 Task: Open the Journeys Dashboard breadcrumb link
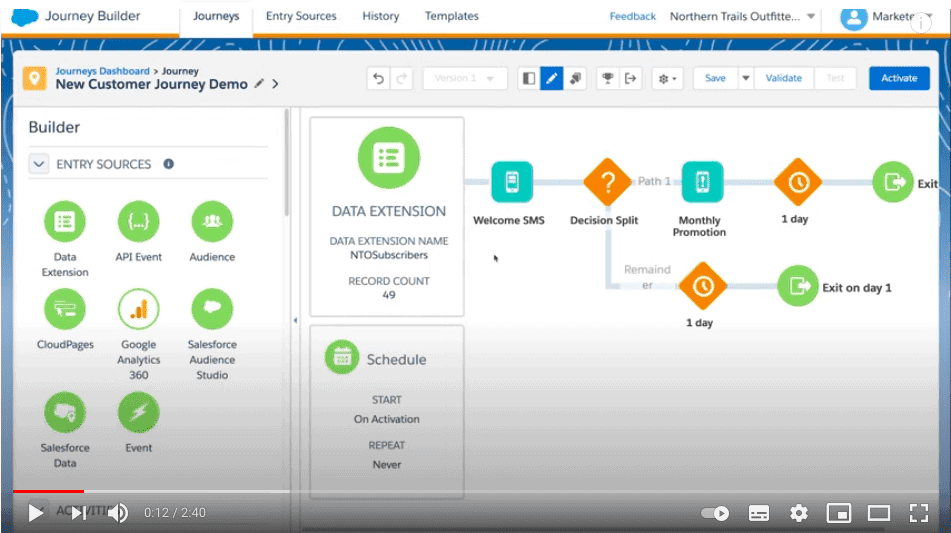click(x=102, y=71)
